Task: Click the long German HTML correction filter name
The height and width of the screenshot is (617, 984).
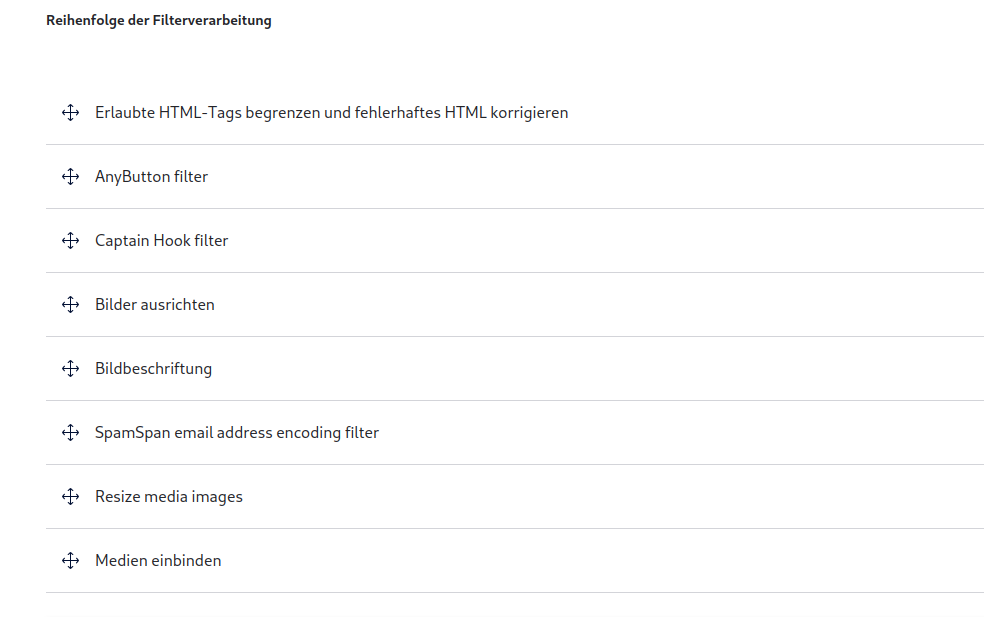Action: click(331, 112)
